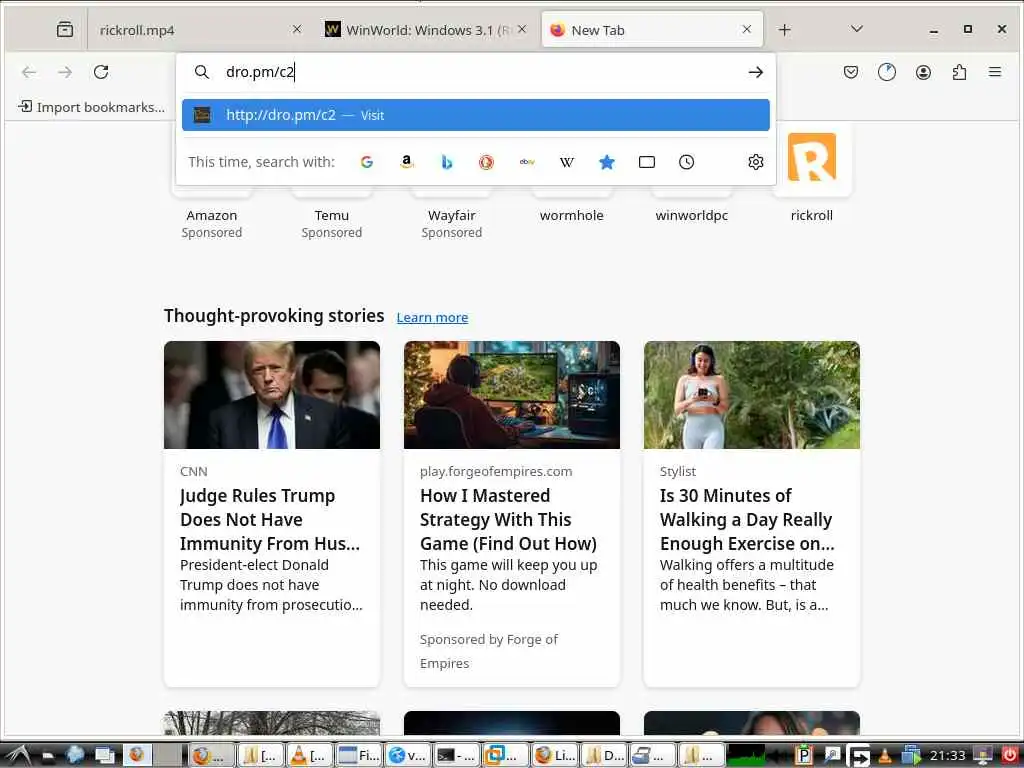
Task: Click the Learn more link
Action: [x=432, y=317]
